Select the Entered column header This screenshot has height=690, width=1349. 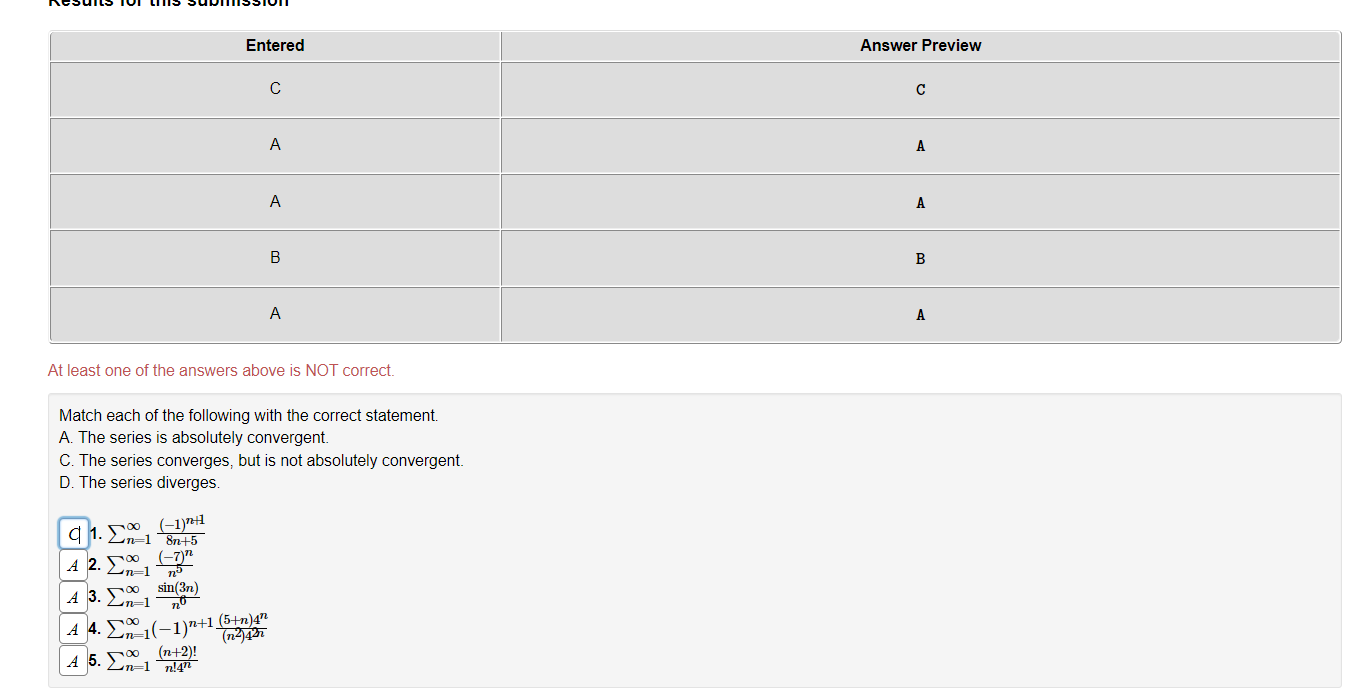[274, 45]
